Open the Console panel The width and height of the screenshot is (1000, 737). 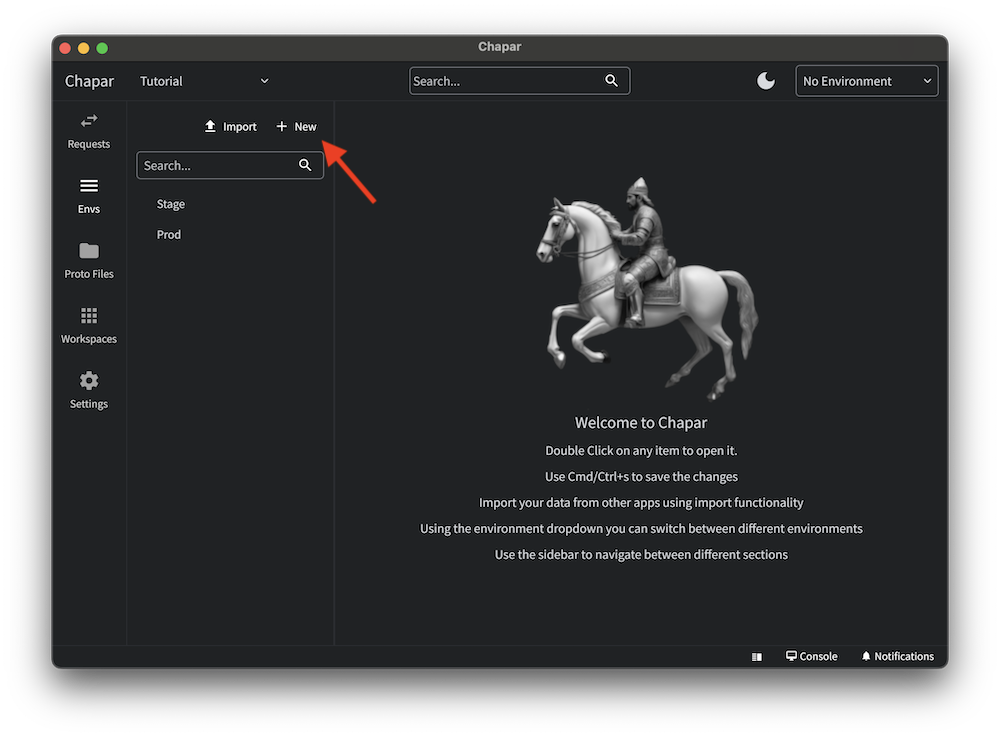click(x=811, y=657)
